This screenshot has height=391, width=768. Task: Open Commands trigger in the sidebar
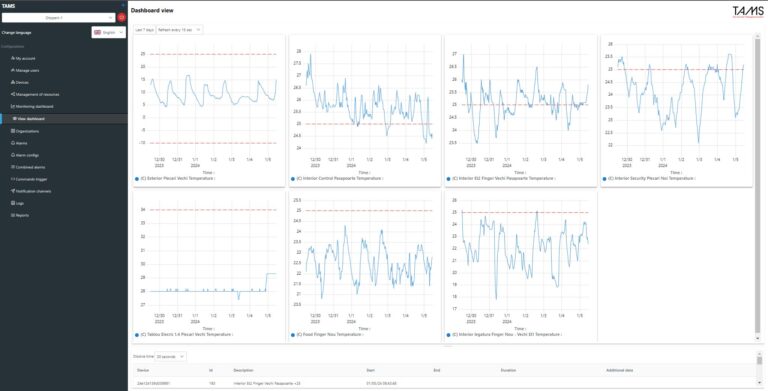pos(28,179)
